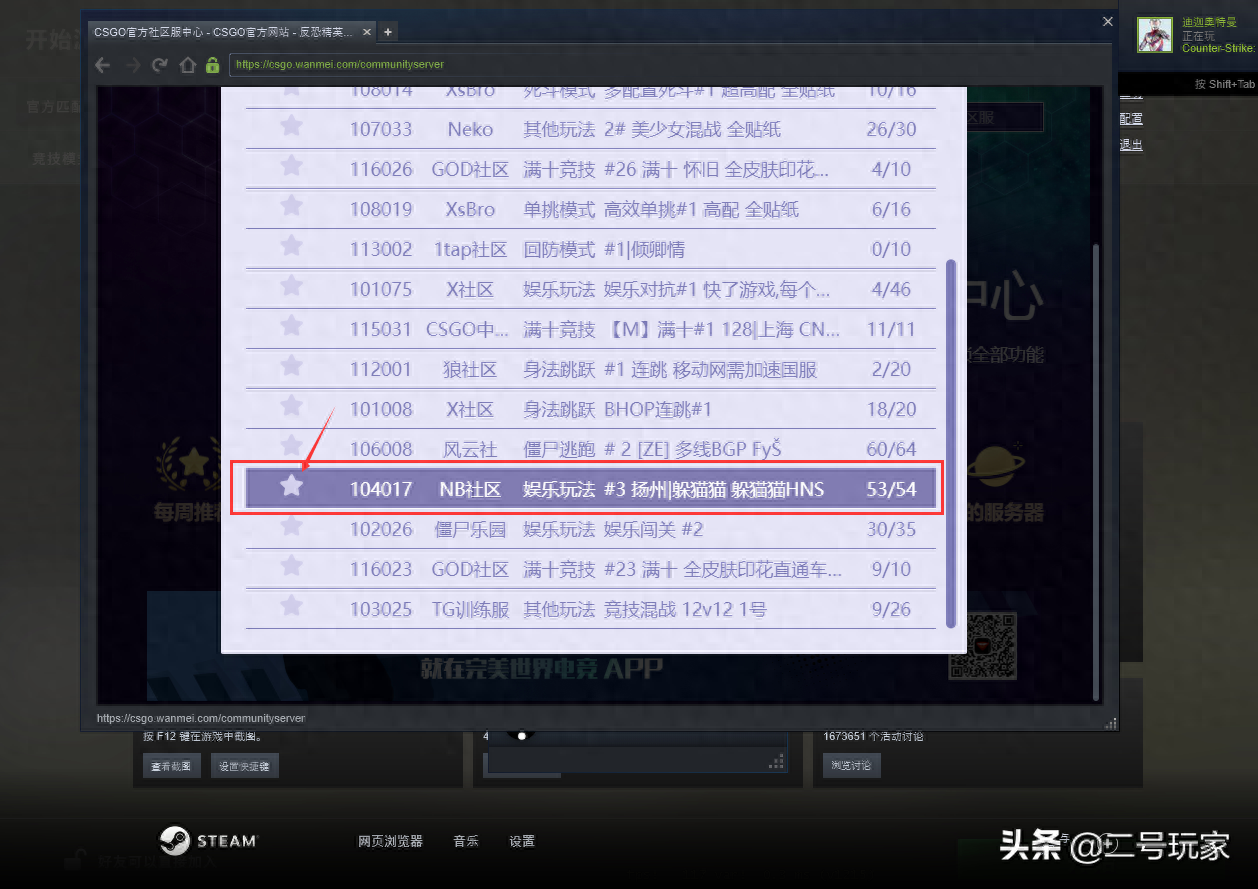Click the star icon beside 102026 僵尸乐园
The height and width of the screenshot is (889, 1258).
[x=291, y=529]
